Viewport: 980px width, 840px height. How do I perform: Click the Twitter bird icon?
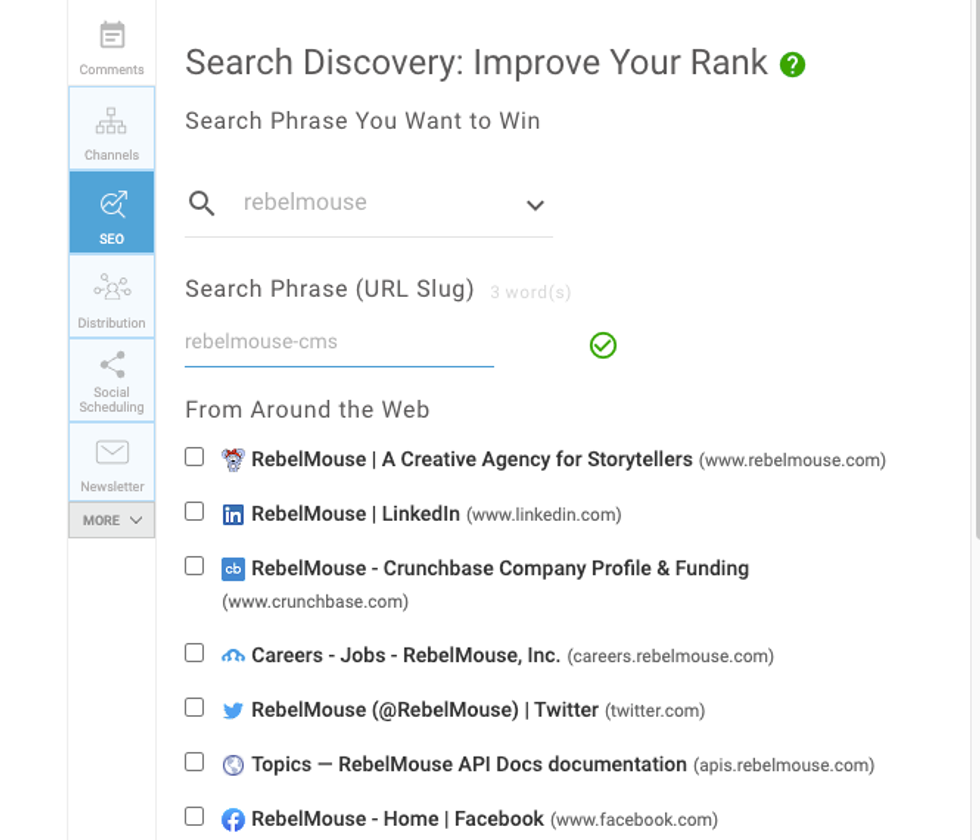point(233,711)
